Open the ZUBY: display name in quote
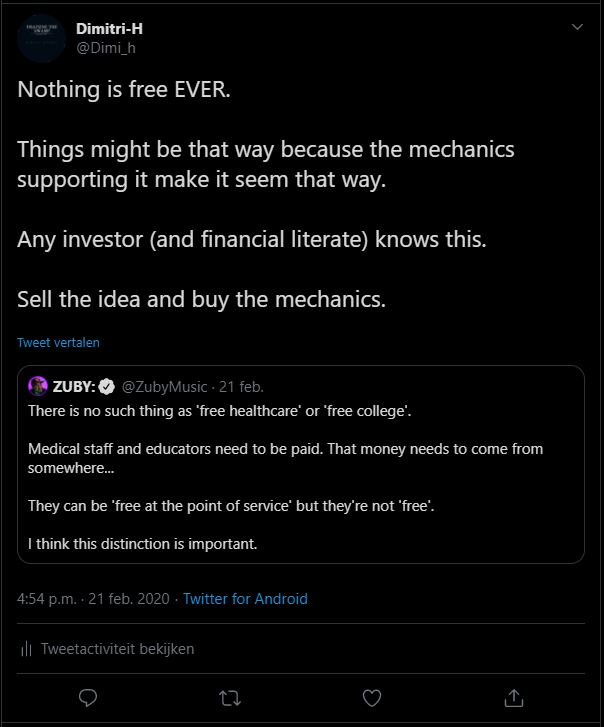604x727 pixels. click(75, 387)
